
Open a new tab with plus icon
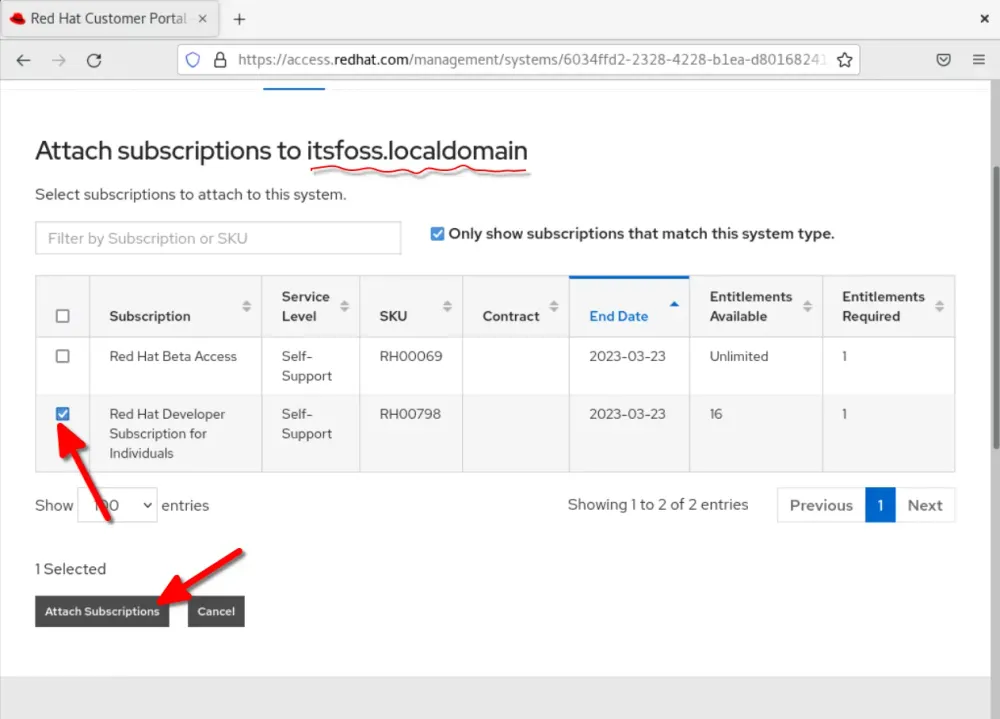tap(239, 20)
